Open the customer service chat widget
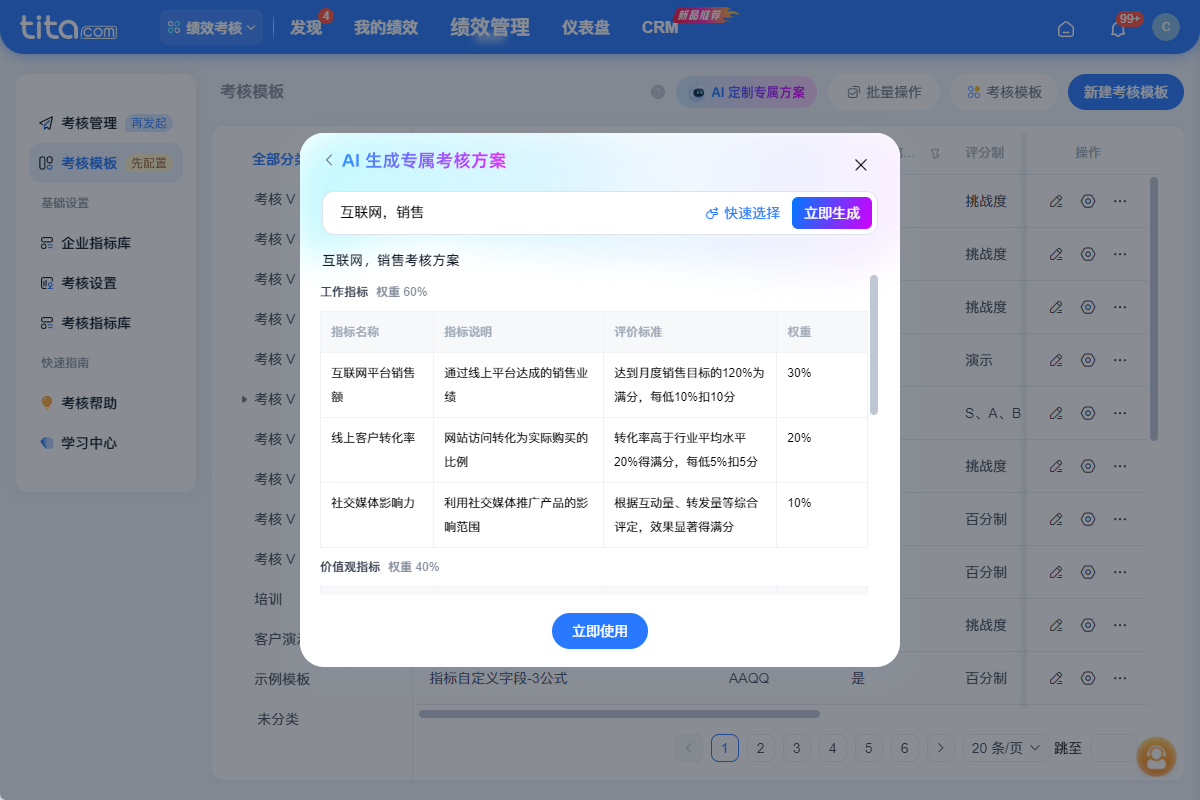Viewport: 1200px width, 800px height. [x=1157, y=757]
